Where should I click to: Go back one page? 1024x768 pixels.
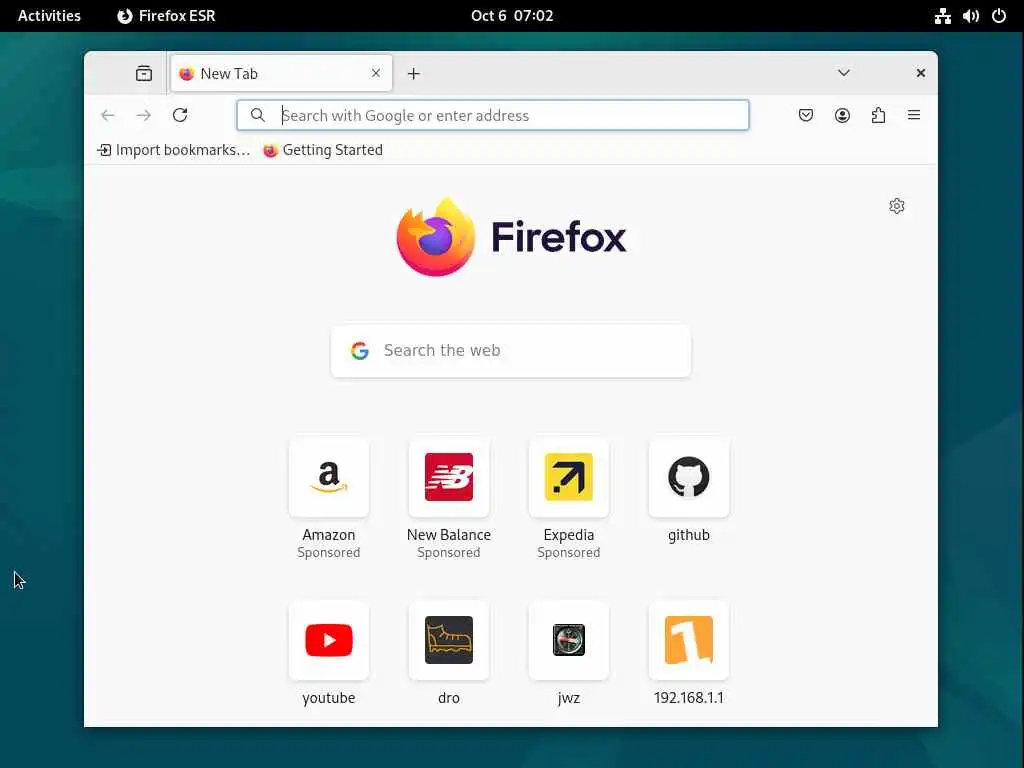(108, 115)
